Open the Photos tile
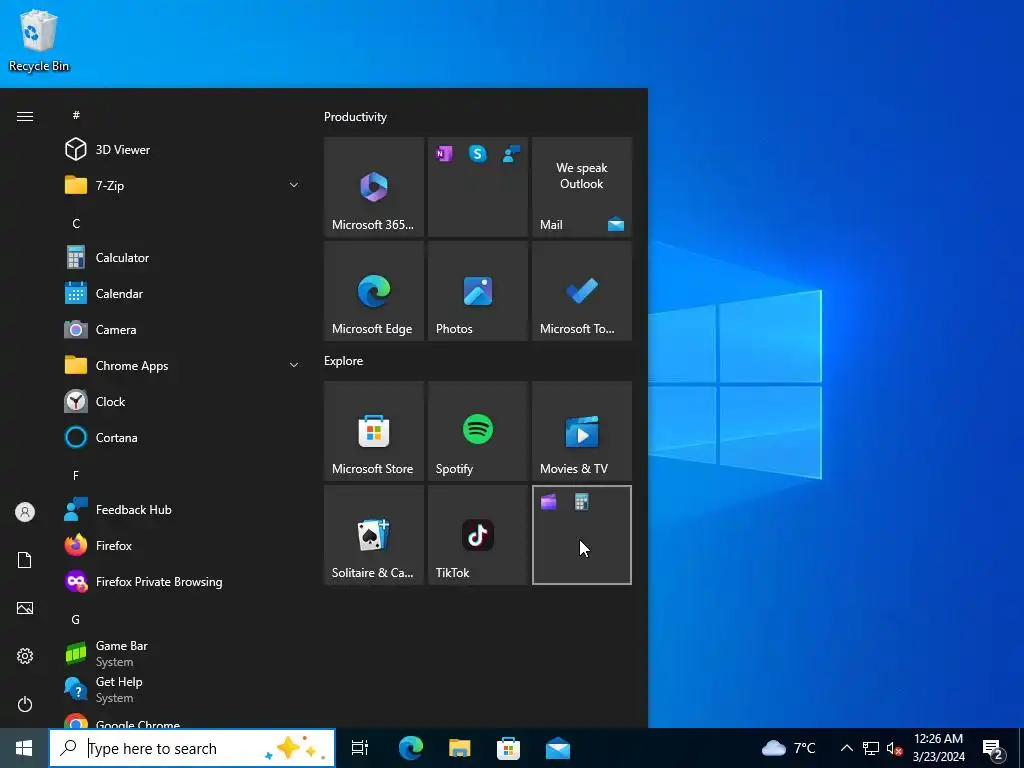1024x768 pixels. coord(478,291)
